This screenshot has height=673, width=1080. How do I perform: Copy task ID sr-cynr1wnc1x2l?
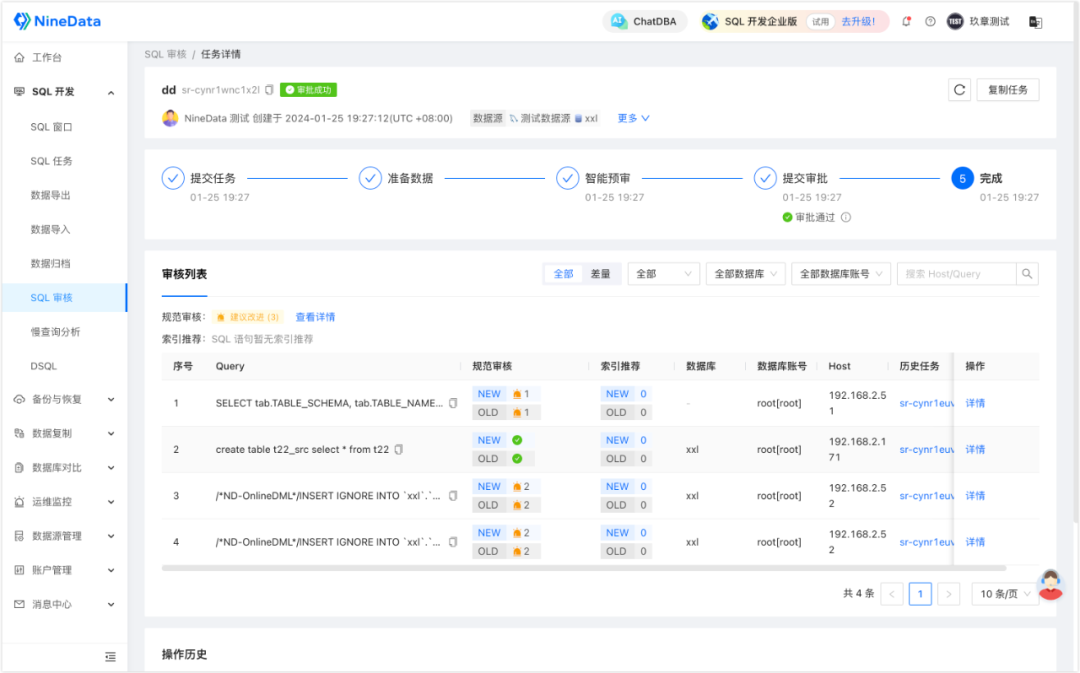[269, 90]
